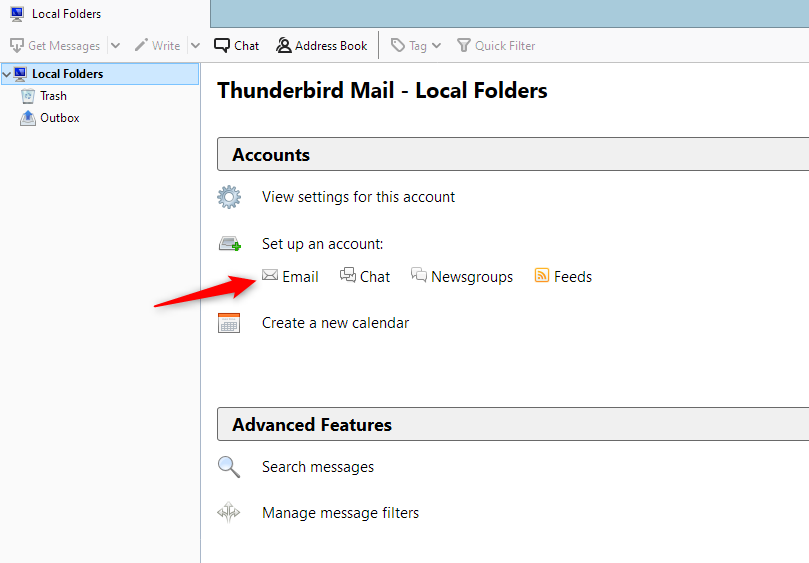809x563 pixels.
Task: Set up a Newsgroups account
Action: 472,277
